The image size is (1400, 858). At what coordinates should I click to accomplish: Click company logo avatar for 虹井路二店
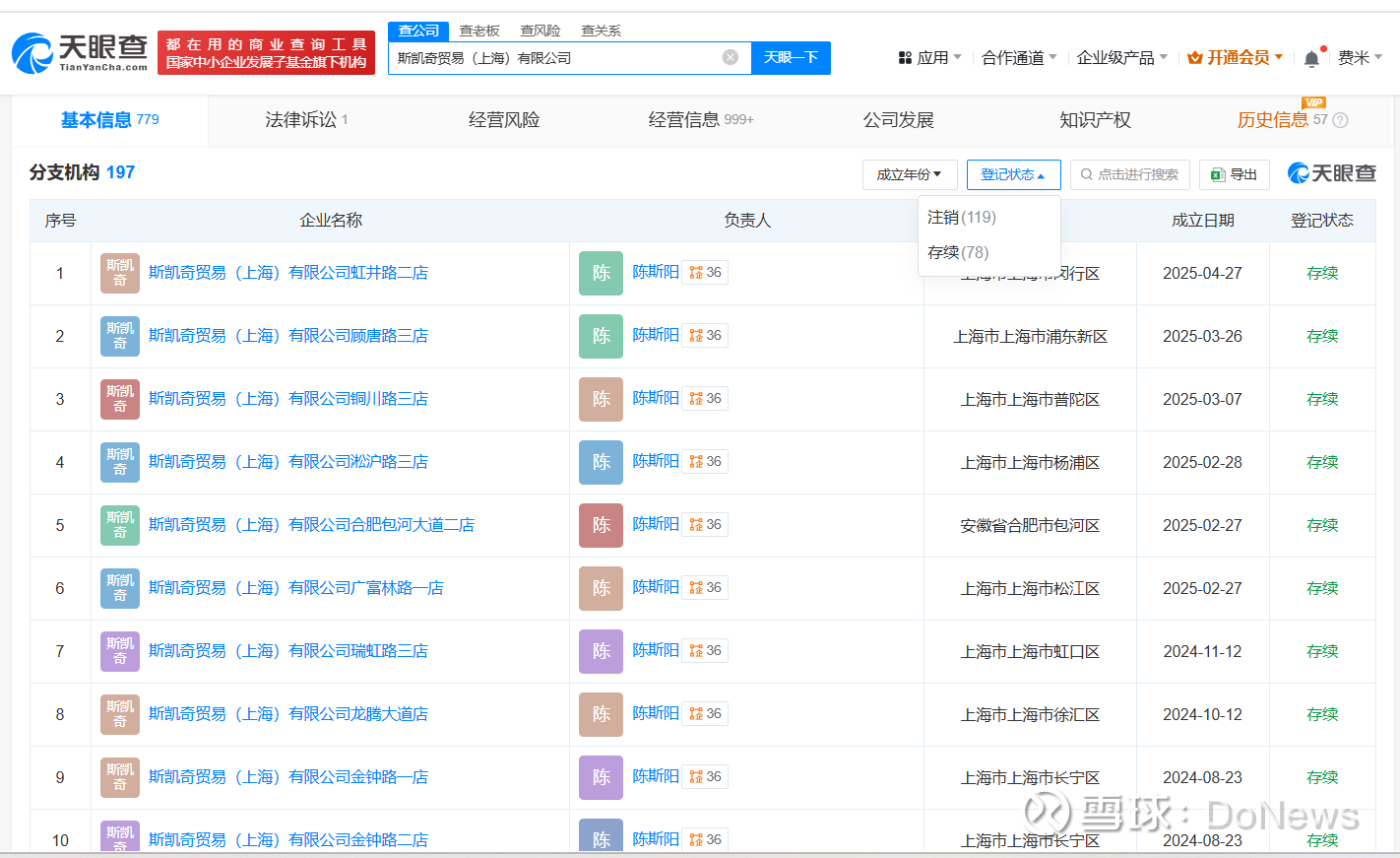tap(120, 273)
